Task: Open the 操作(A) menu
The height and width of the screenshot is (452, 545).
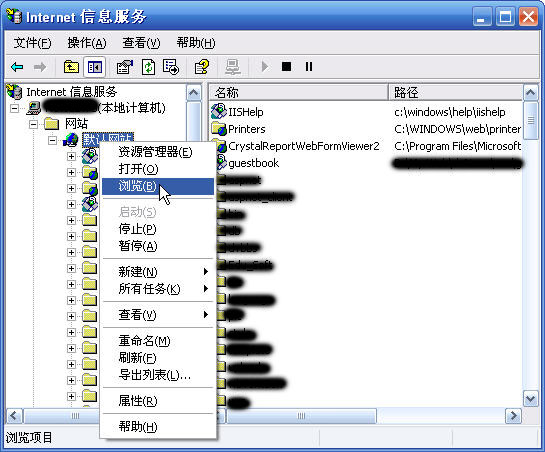Action: (87, 43)
